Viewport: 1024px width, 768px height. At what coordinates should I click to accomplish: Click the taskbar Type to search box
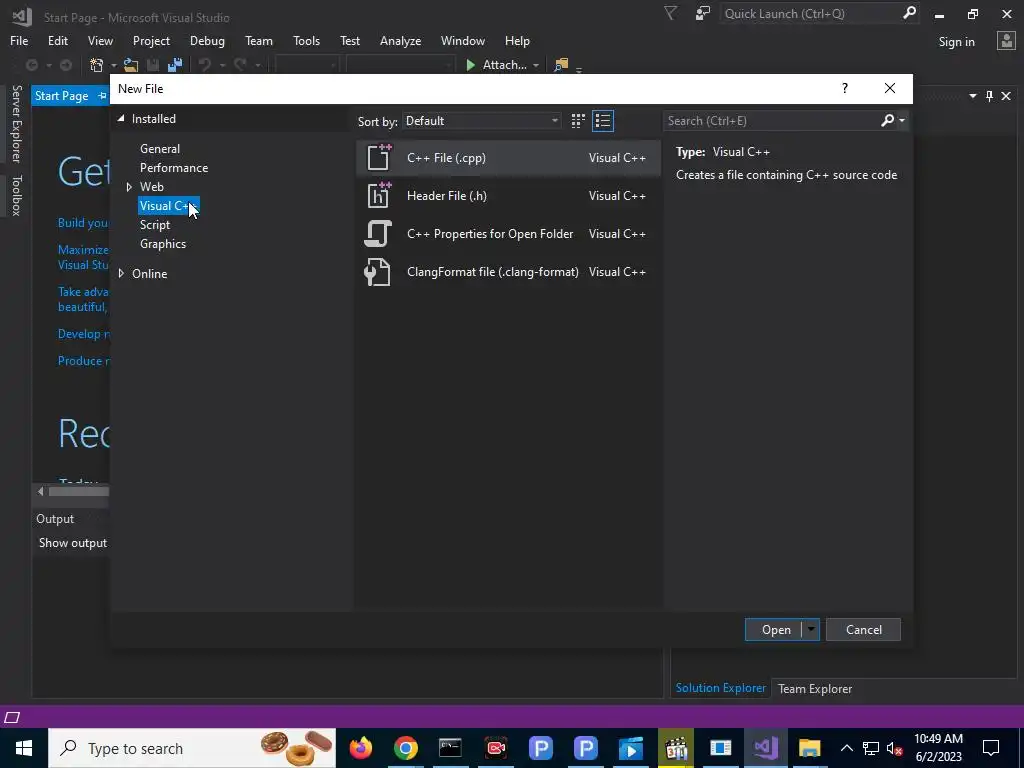(x=192, y=748)
